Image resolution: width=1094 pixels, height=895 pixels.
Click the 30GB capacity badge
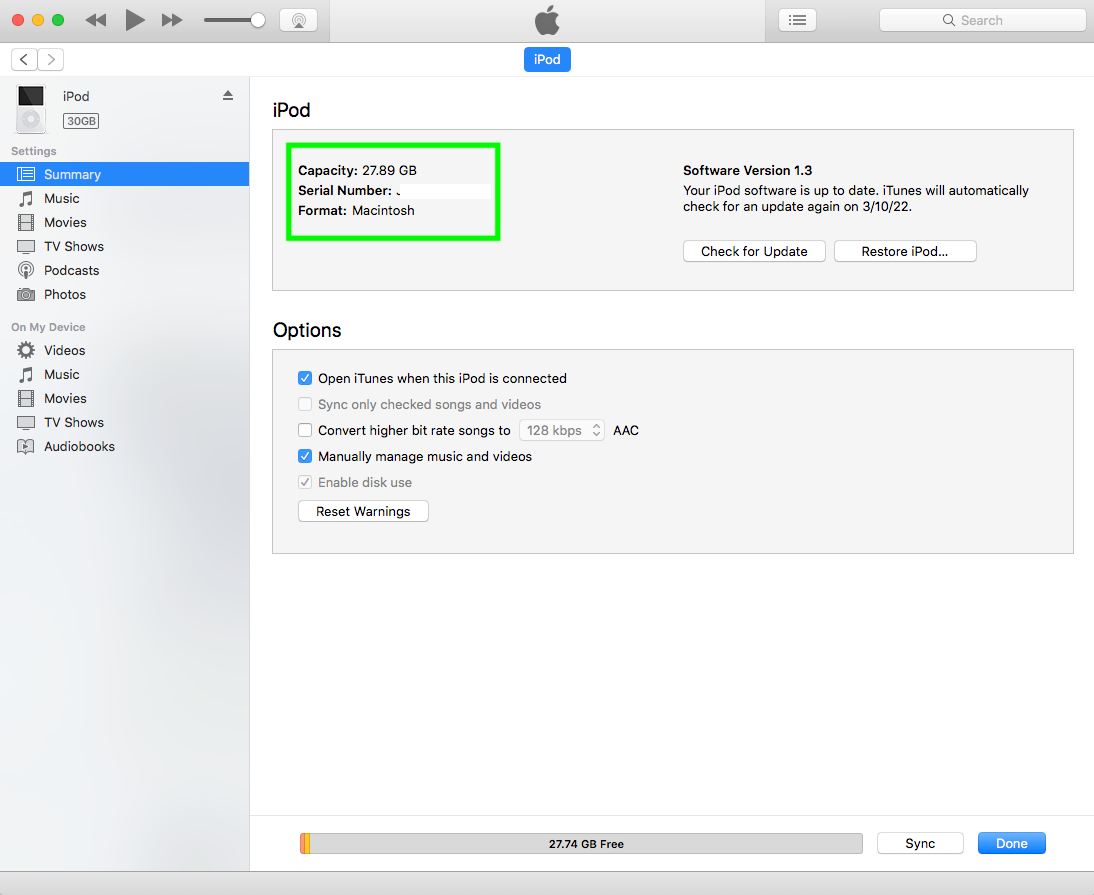click(x=81, y=121)
